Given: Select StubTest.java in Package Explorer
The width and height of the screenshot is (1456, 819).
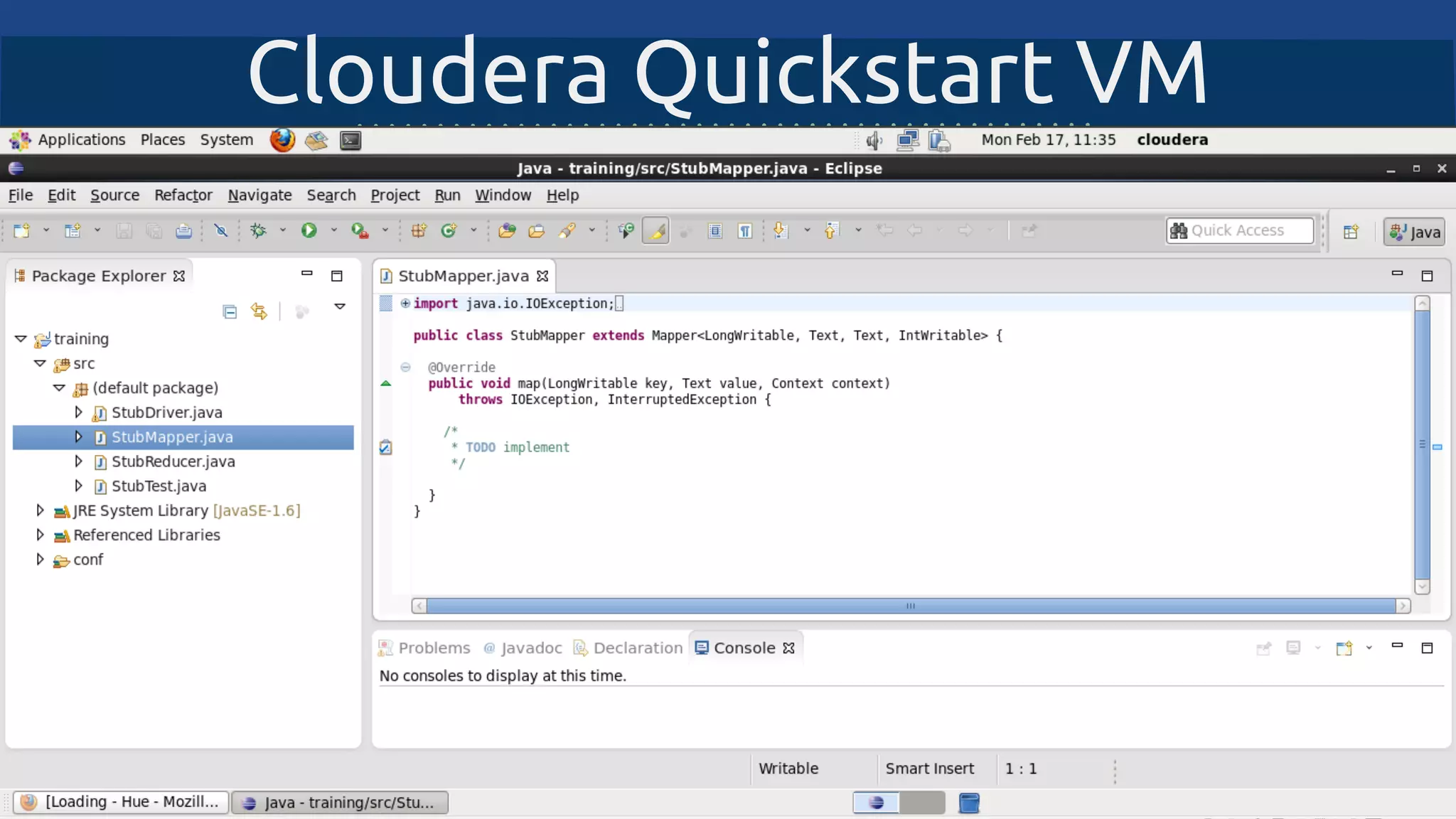Looking at the screenshot, I should click(159, 486).
